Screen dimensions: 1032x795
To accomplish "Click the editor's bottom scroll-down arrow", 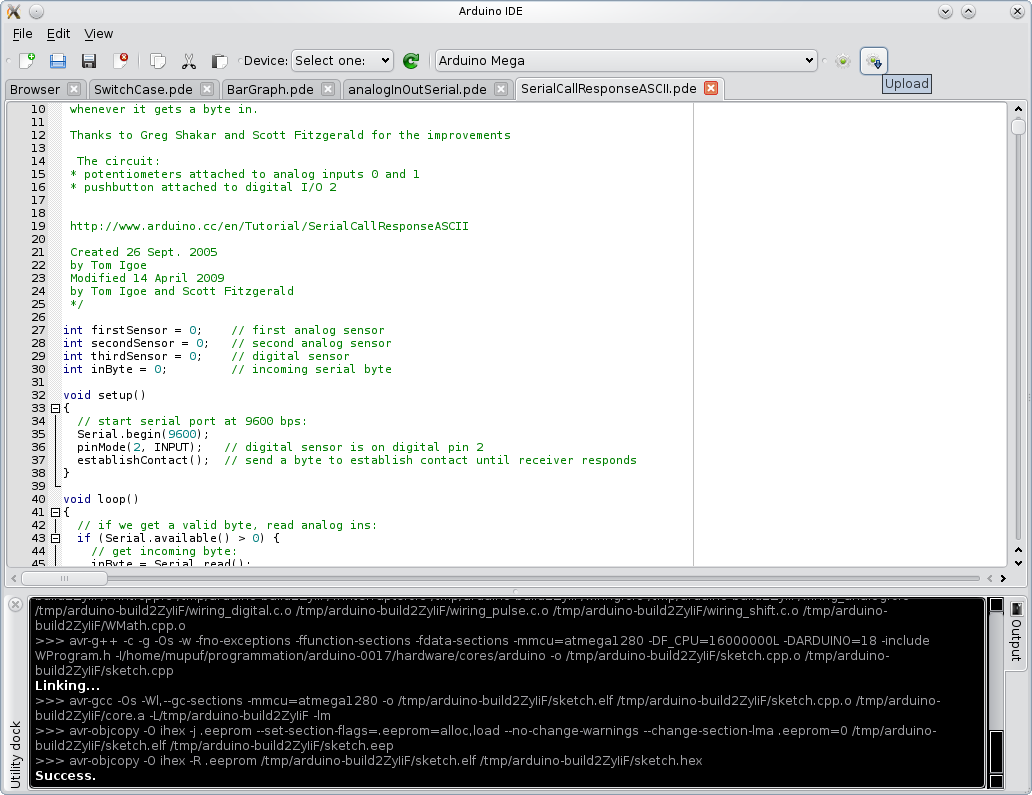I will pyautogui.click(x=1018, y=563).
